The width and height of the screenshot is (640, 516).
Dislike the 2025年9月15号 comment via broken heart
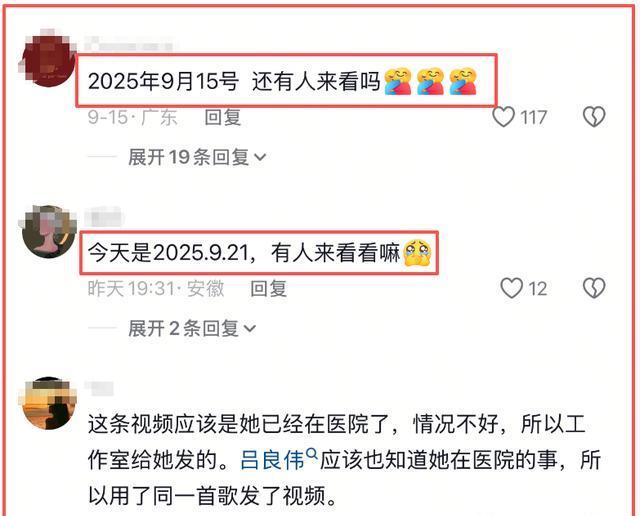pyautogui.click(x=594, y=117)
